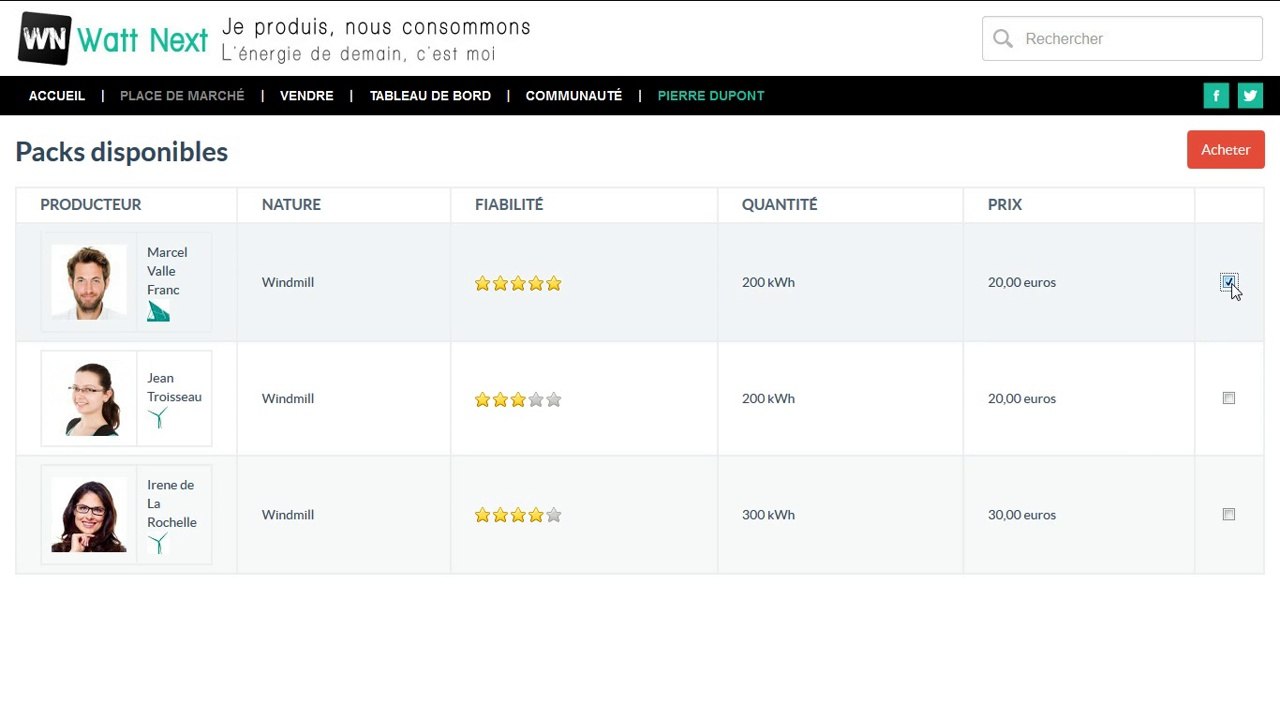Screen dimensions: 1280x720
Task: Click Marcel Valle Franc's sail icon
Action: (x=158, y=311)
